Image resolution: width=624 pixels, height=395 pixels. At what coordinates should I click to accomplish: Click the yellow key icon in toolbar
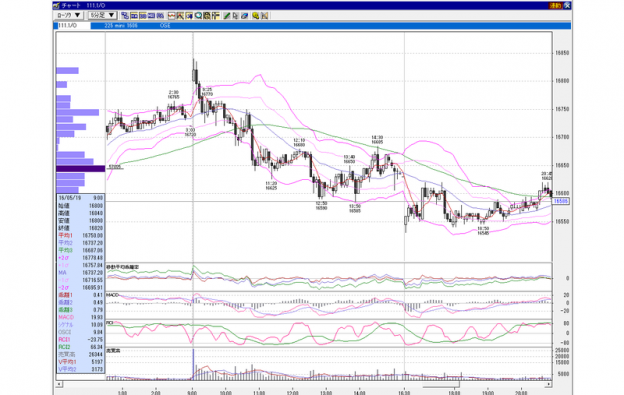(x=255, y=16)
